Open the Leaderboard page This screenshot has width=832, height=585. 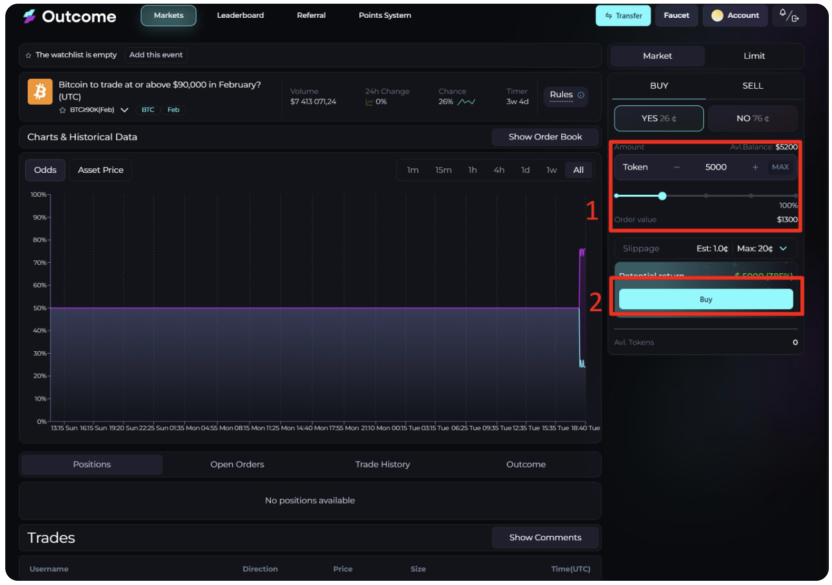(240, 16)
